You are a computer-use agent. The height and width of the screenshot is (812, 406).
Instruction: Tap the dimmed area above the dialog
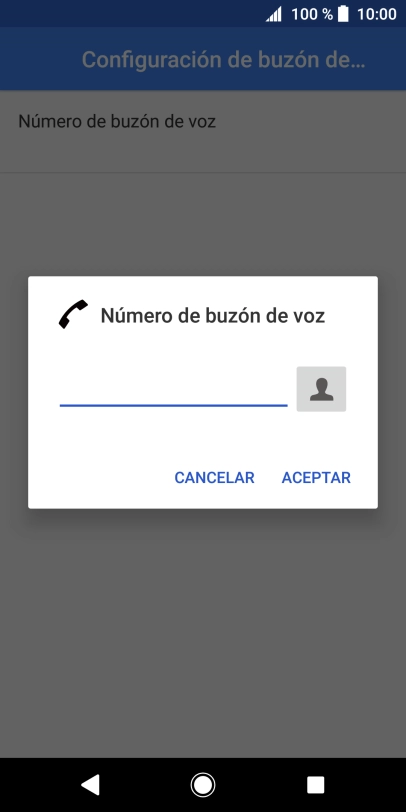tap(203, 224)
